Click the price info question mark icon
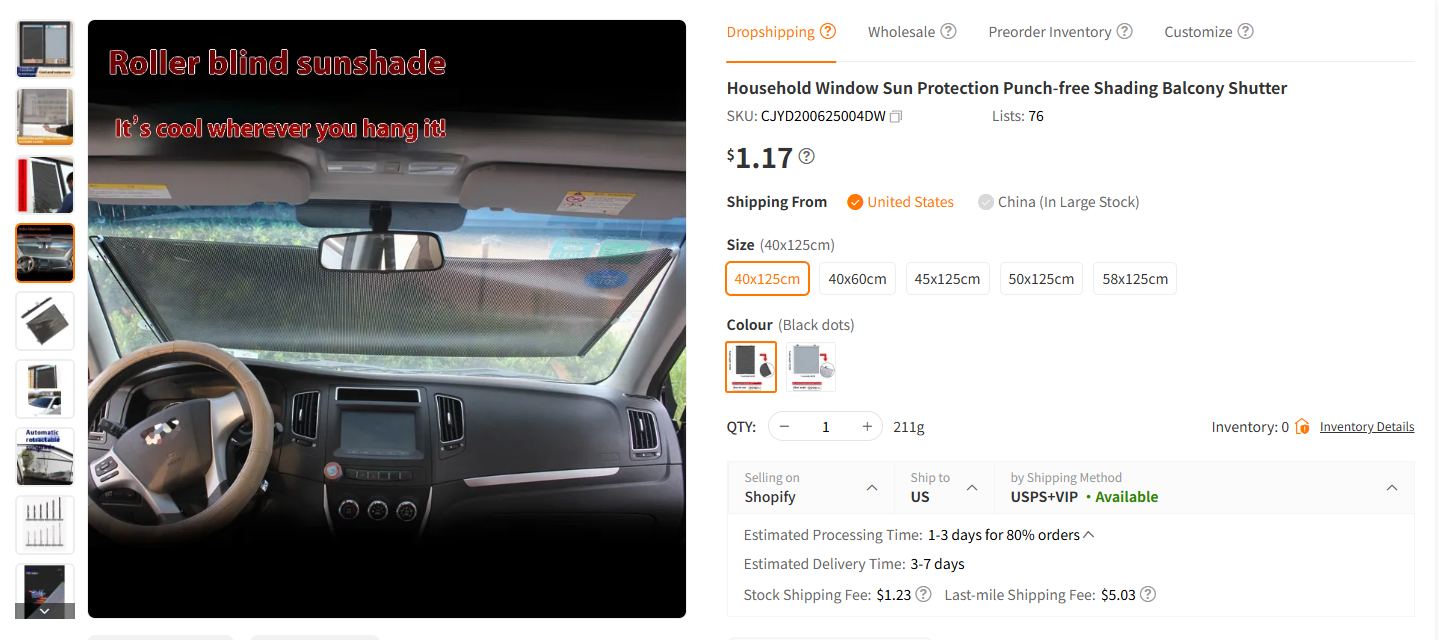The image size is (1439, 640). [x=807, y=156]
